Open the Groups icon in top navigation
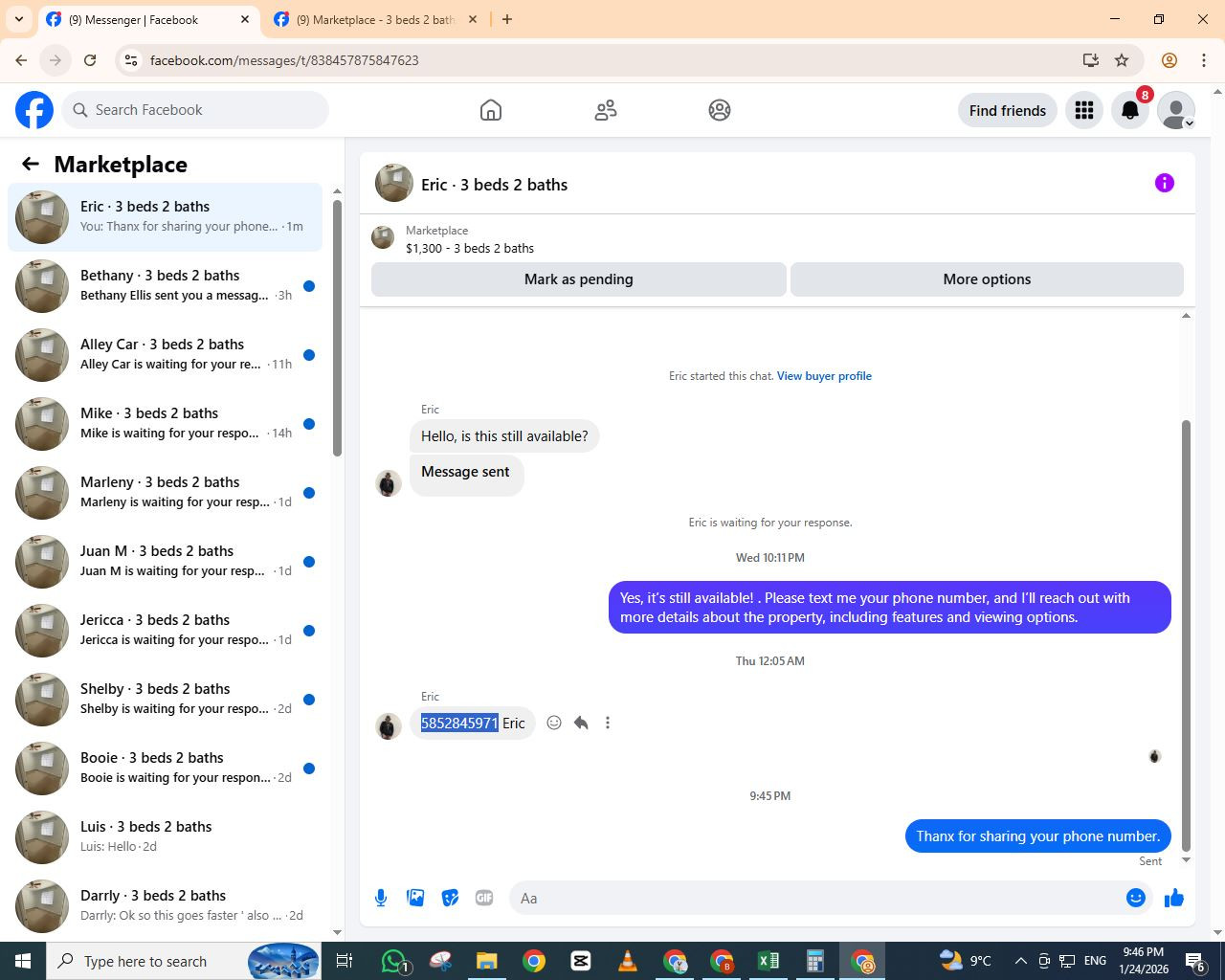1225x980 pixels. [720, 110]
